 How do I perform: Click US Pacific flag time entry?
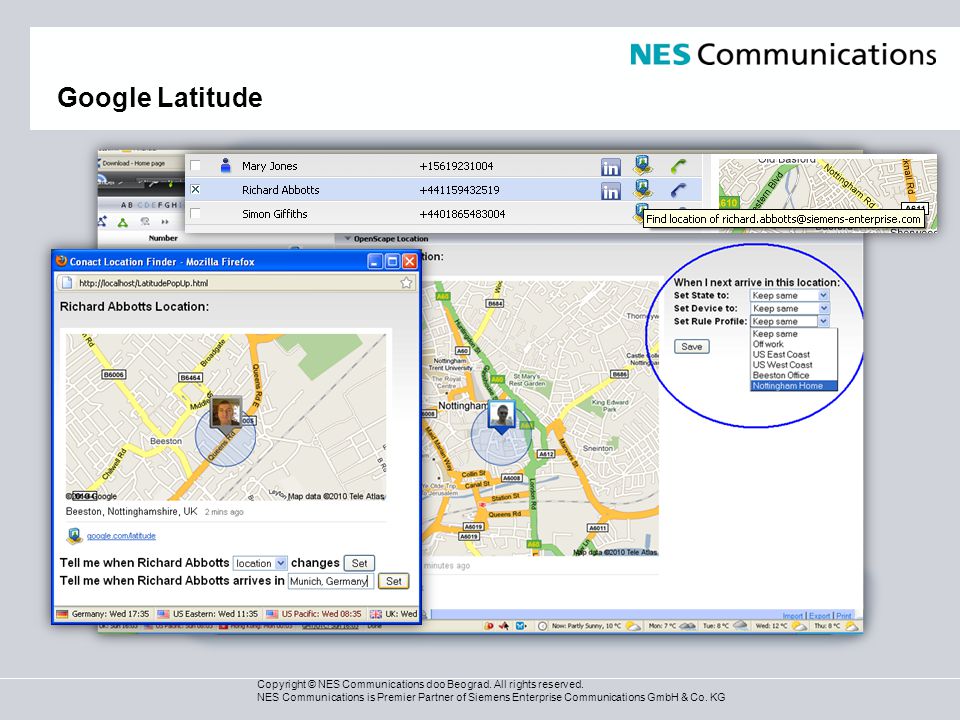click(313, 613)
